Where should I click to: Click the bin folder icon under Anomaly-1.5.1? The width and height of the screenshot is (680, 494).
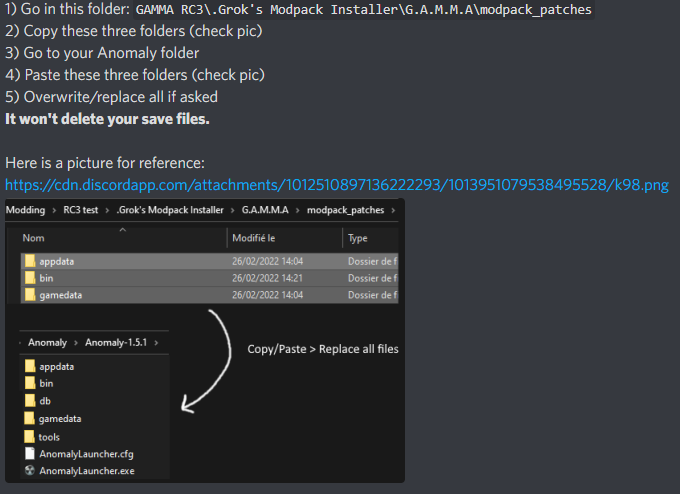(x=30, y=383)
